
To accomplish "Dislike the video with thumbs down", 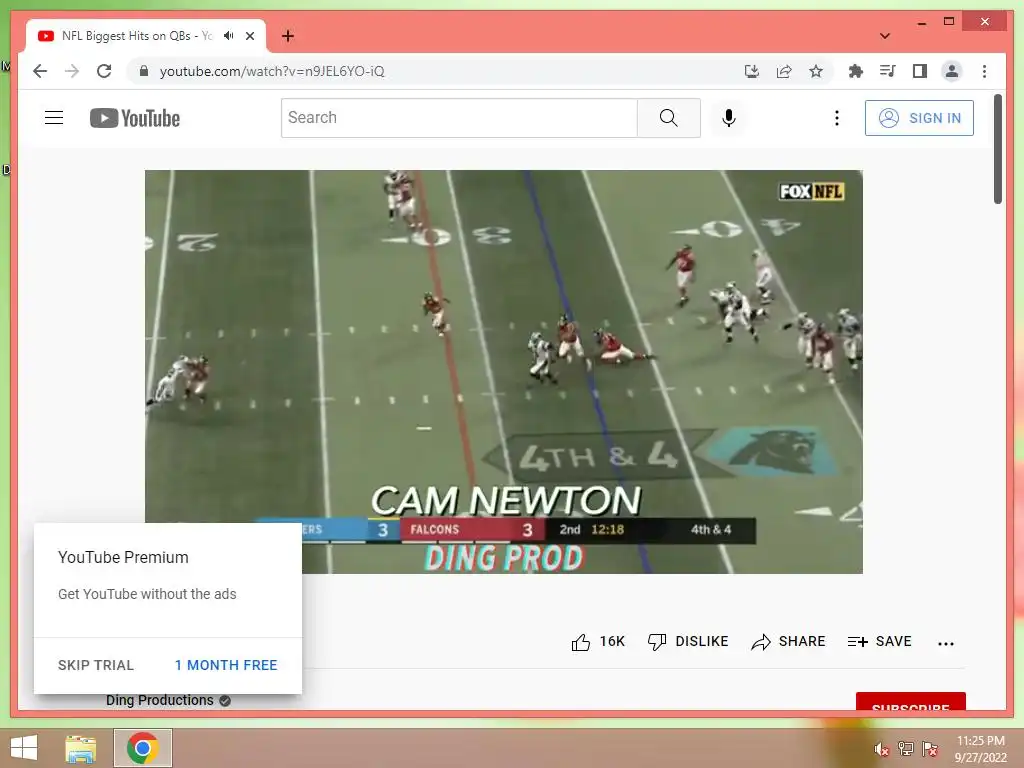I will [688, 641].
